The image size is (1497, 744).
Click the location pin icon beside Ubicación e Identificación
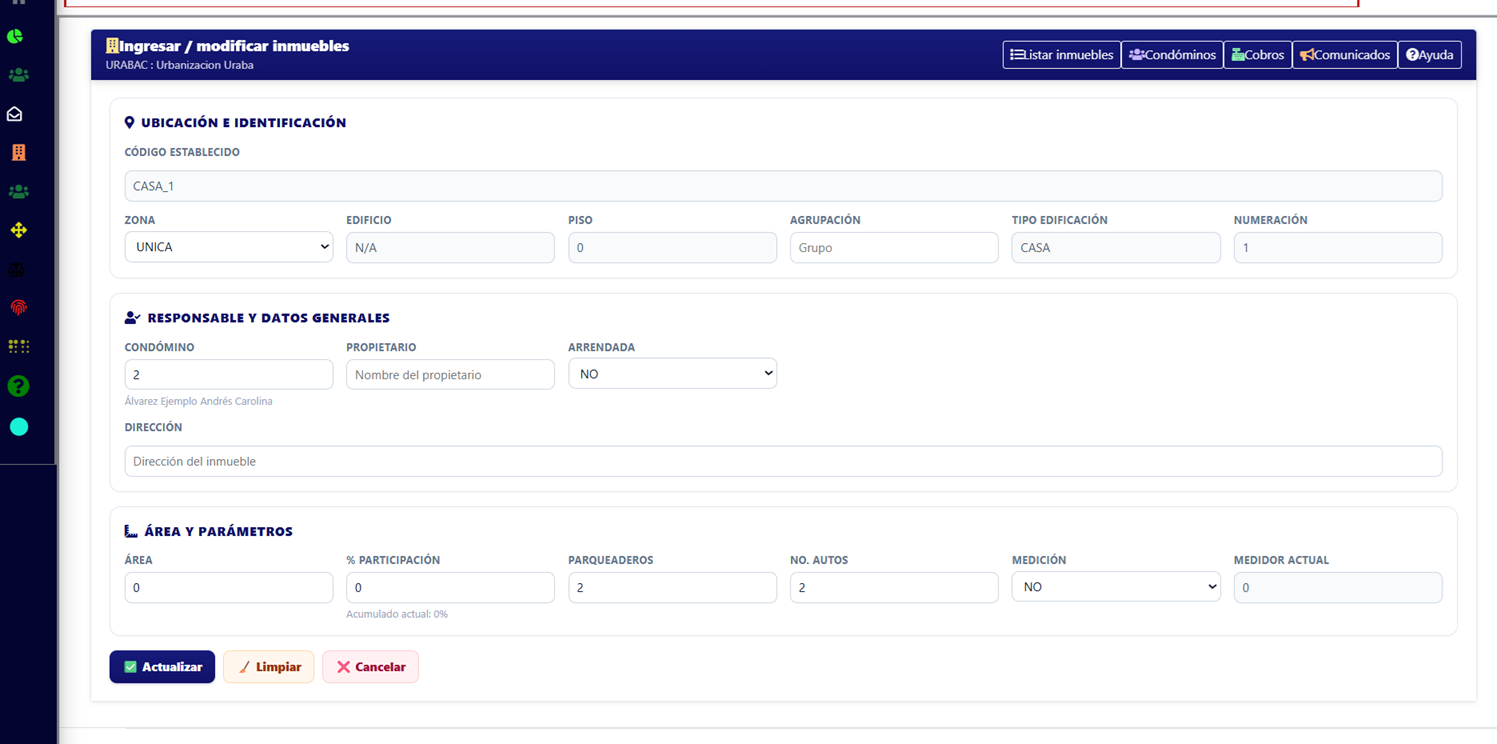tap(129, 123)
